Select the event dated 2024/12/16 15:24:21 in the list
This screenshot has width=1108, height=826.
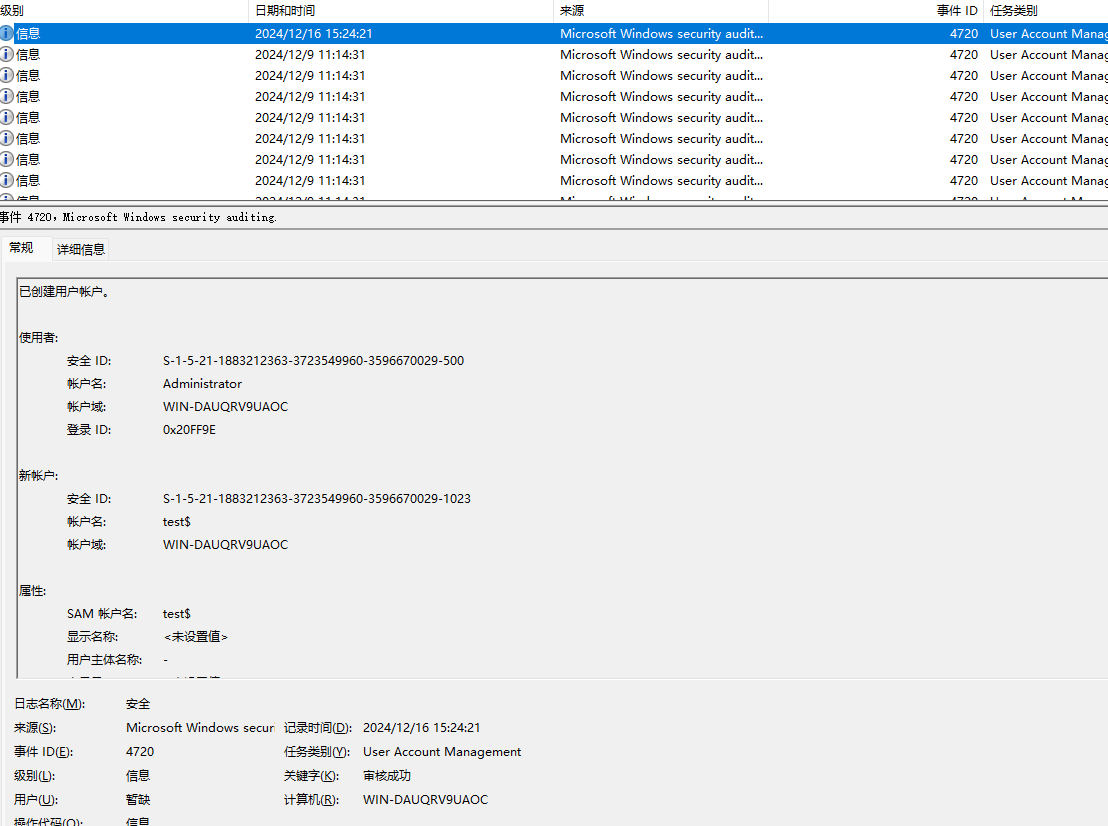pyautogui.click(x=554, y=33)
